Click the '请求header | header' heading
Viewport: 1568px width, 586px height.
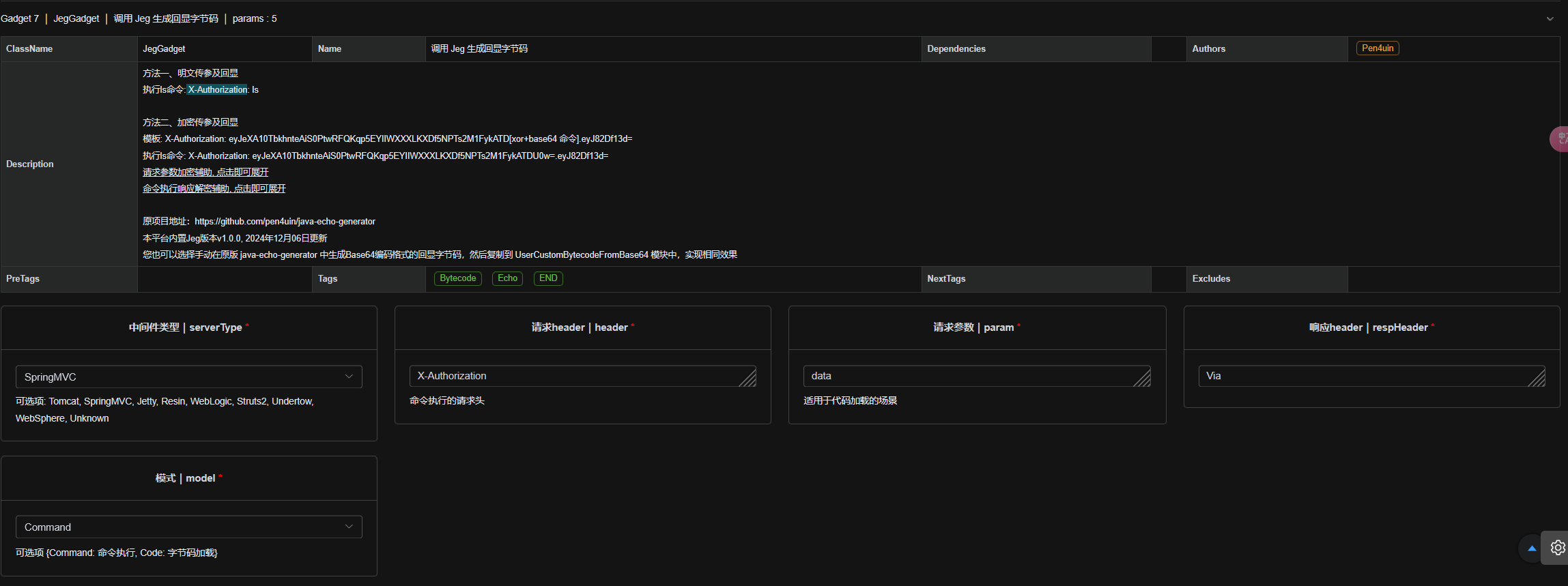pyautogui.click(x=580, y=327)
